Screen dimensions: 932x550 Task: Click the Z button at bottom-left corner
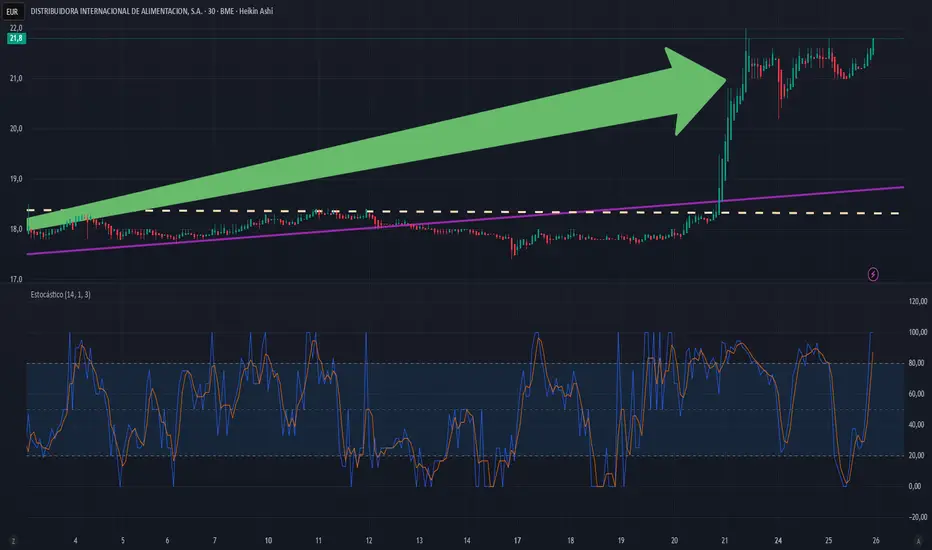point(13,540)
